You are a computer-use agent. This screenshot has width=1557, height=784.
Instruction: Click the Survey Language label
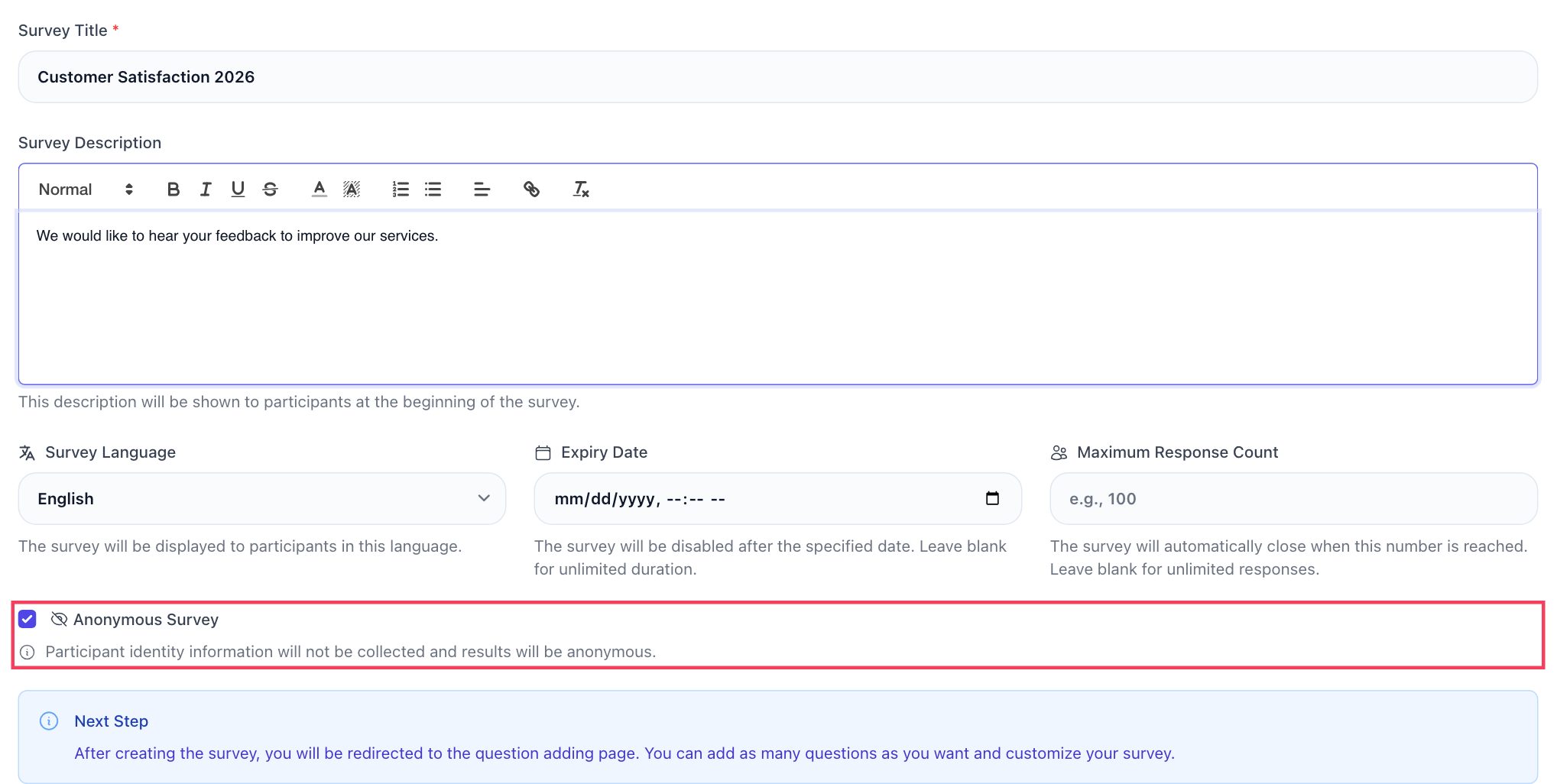pos(111,452)
